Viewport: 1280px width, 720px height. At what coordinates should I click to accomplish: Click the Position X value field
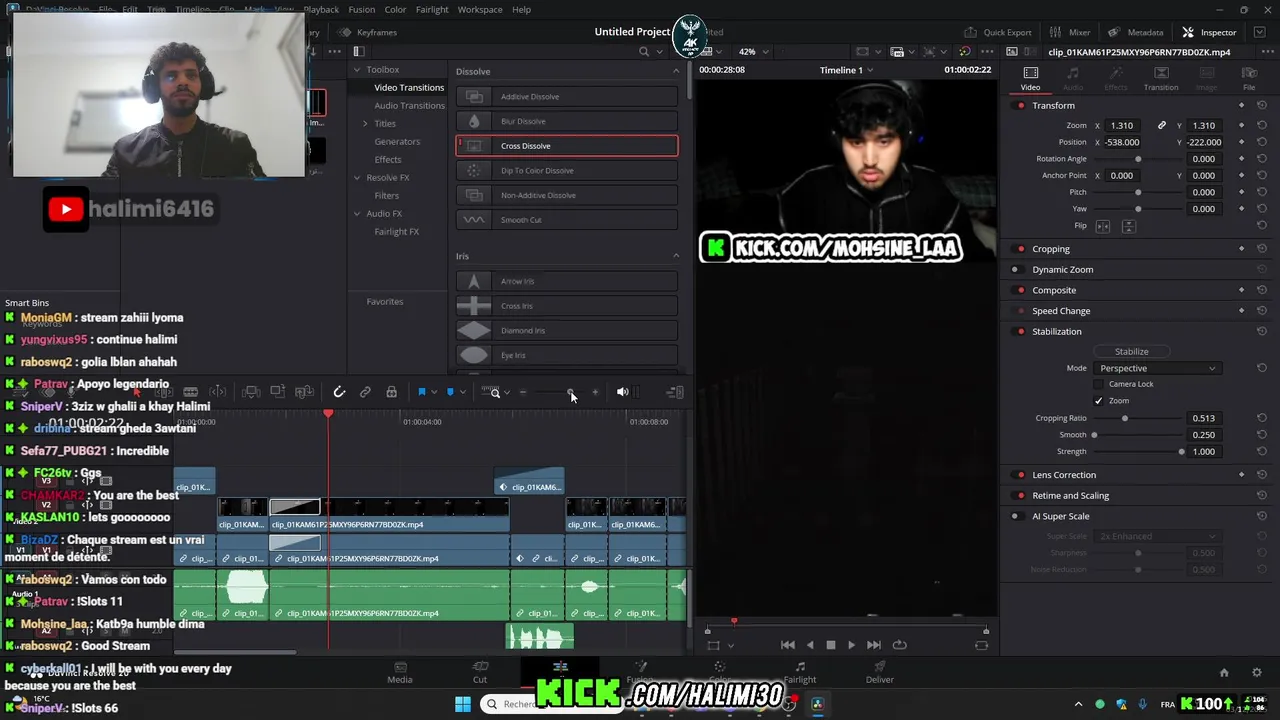pyautogui.click(x=1123, y=142)
